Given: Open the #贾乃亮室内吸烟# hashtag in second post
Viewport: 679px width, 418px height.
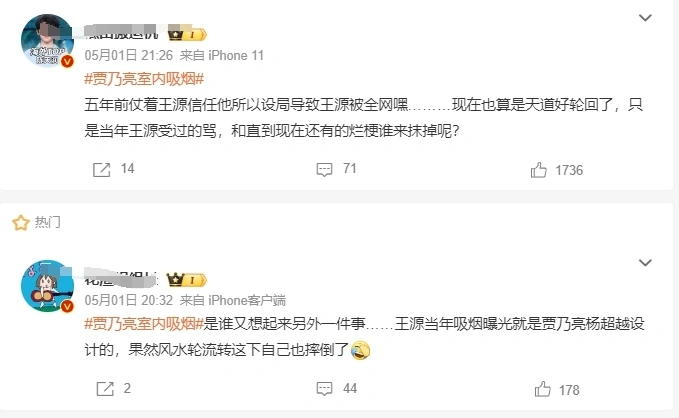Looking at the screenshot, I should click(144, 324).
